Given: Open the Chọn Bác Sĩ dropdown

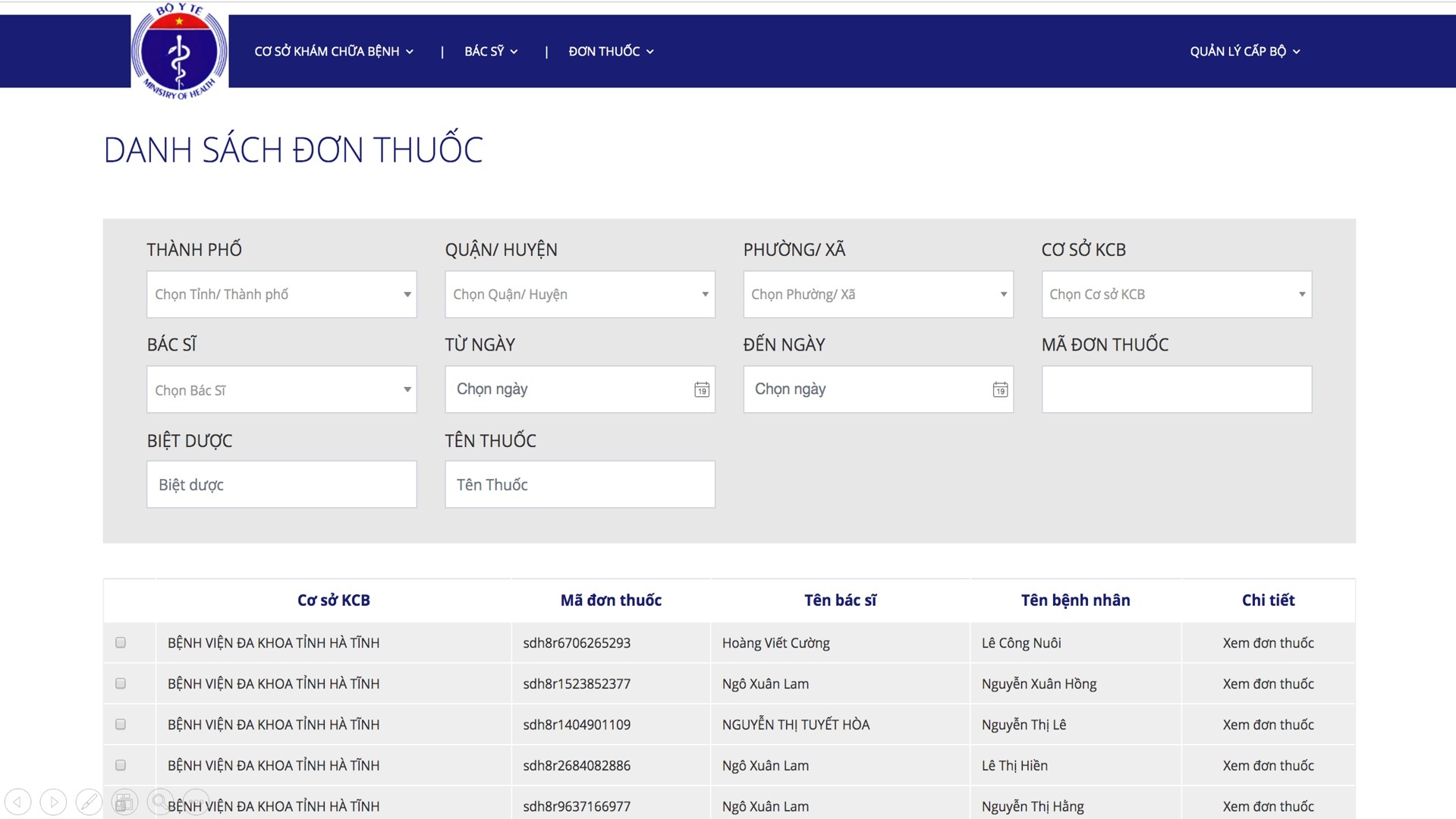Looking at the screenshot, I should [281, 389].
